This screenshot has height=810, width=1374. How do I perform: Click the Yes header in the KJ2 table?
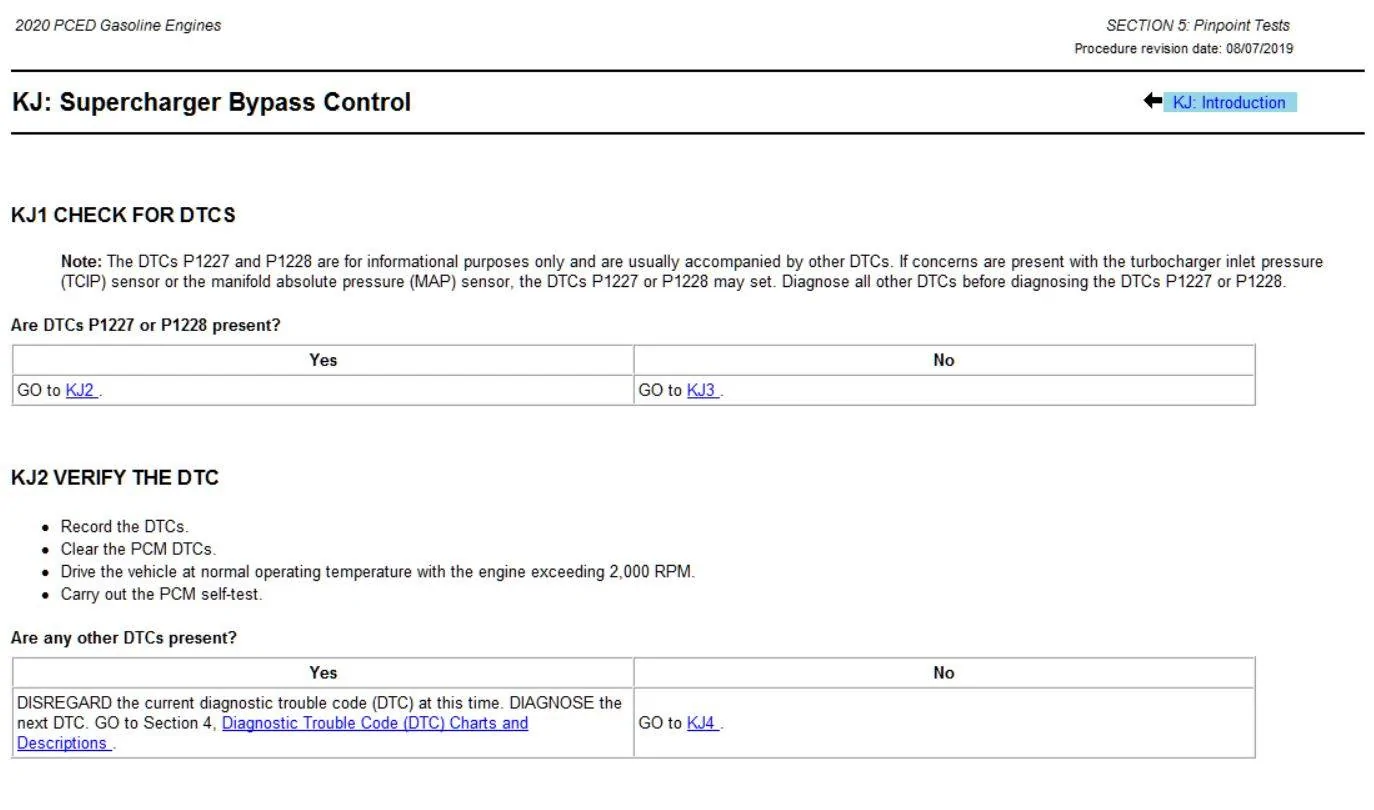(323, 673)
